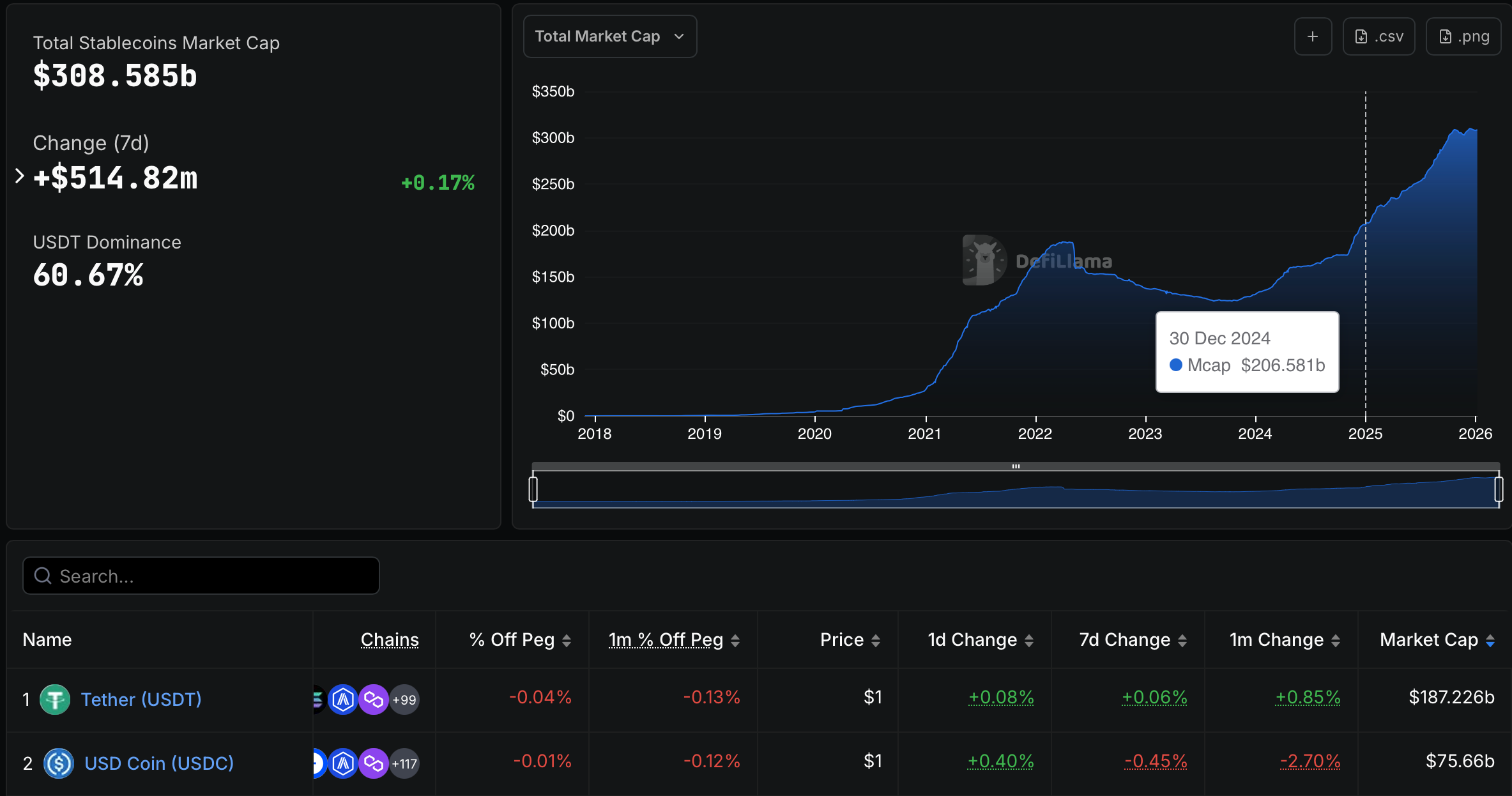This screenshot has height=796, width=1512.
Task: Expand the Change (7d) details chevron
Action: pos(19,176)
